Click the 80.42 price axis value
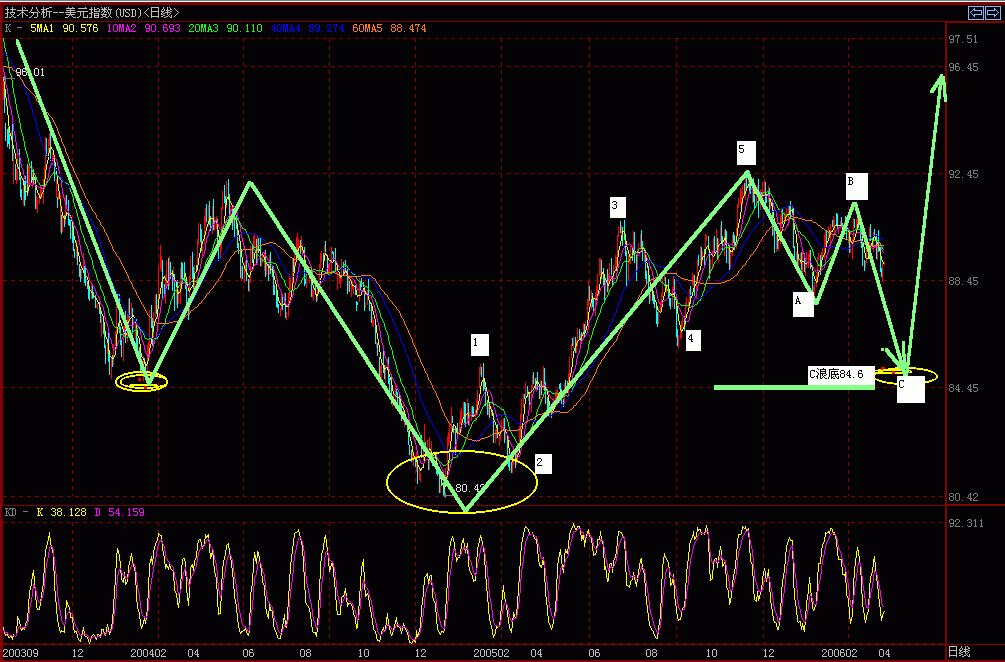Screen dimensions: 1005x662 (x=964, y=497)
